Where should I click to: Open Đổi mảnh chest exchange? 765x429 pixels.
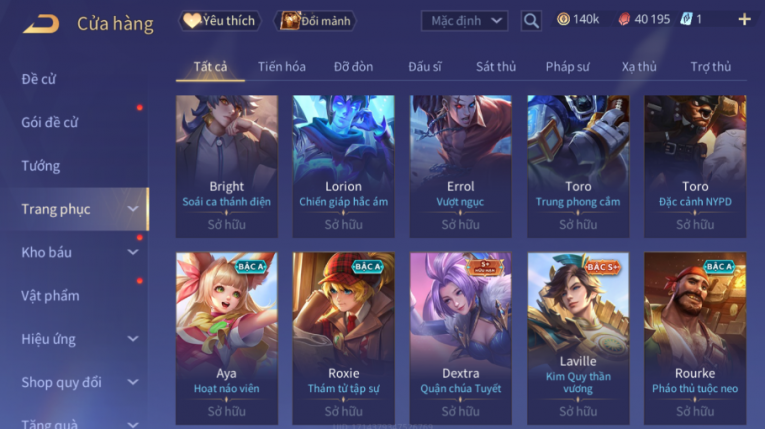pos(317,20)
